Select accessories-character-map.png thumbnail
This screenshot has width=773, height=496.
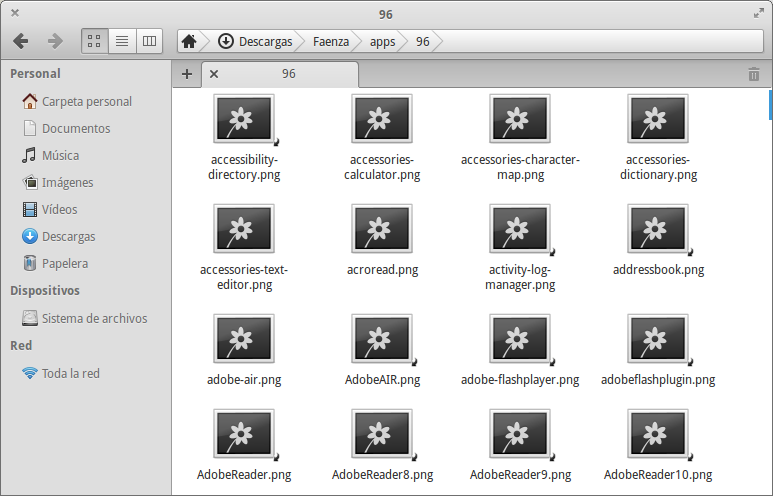coord(520,119)
